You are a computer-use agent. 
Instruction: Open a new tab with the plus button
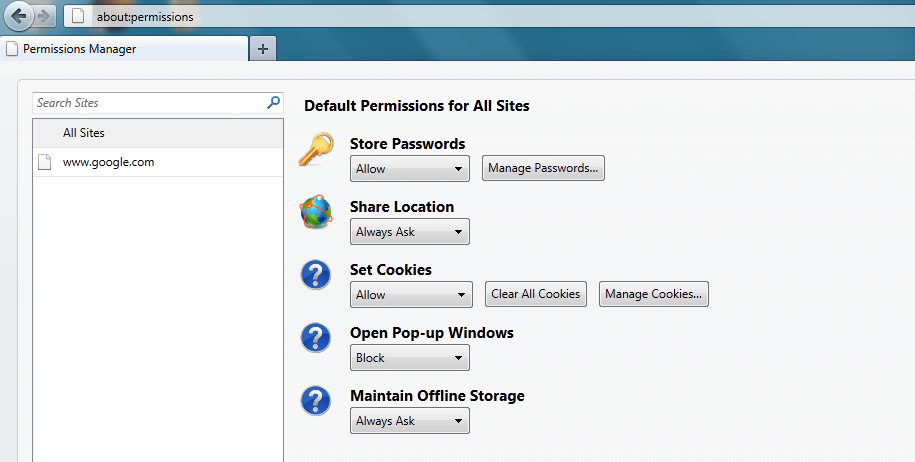tap(263, 48)
